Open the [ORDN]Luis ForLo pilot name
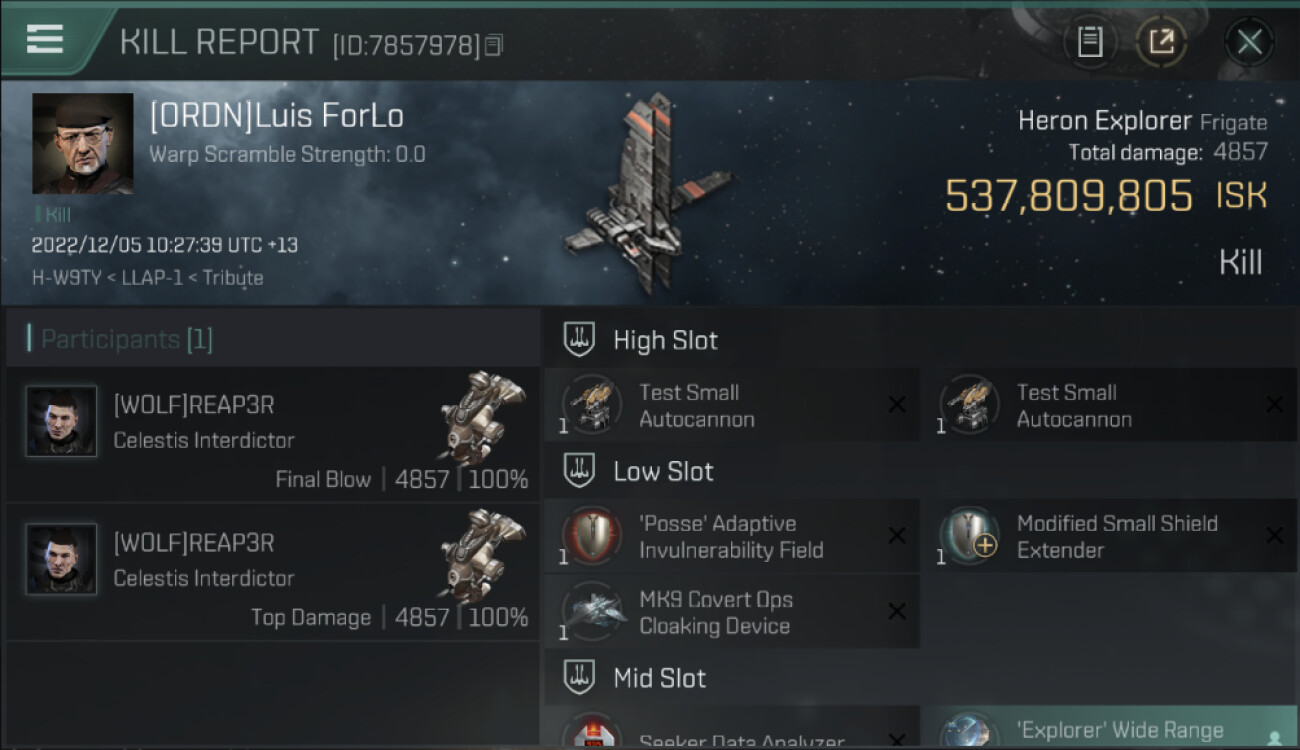This screenshot has height=750, width=1300. click(x=277, y=116)
